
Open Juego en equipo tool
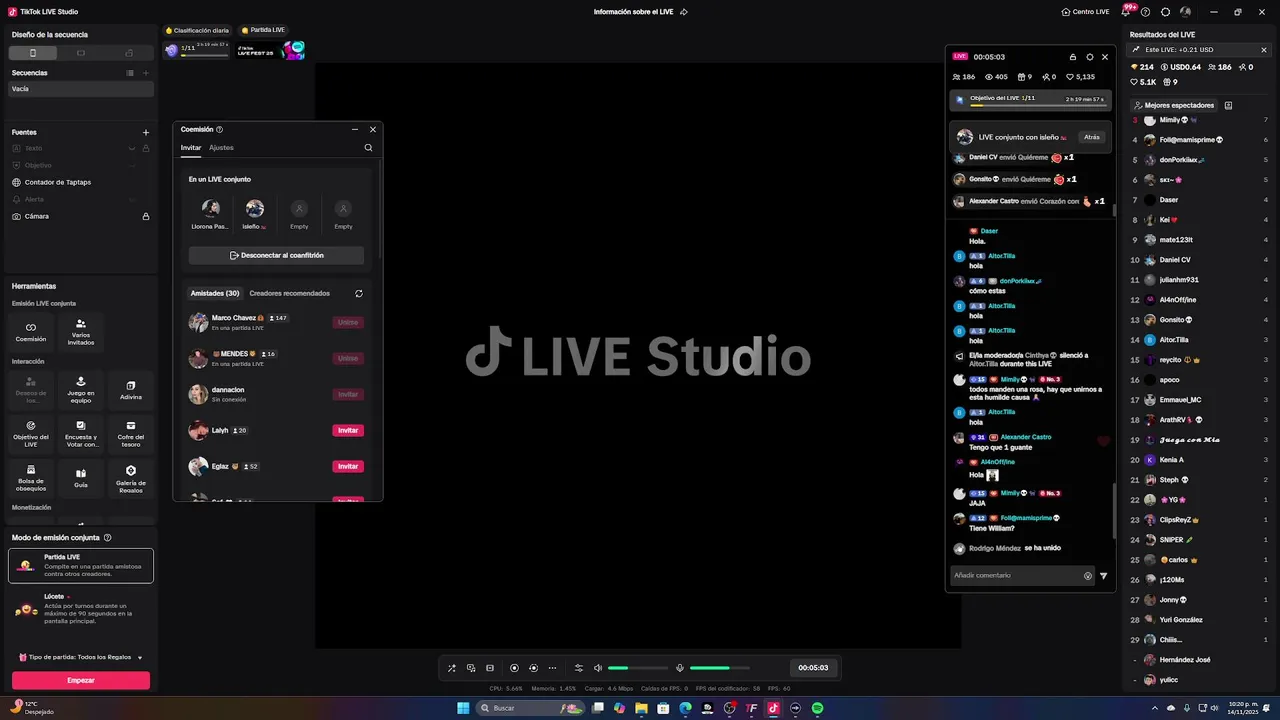(81, 389)
